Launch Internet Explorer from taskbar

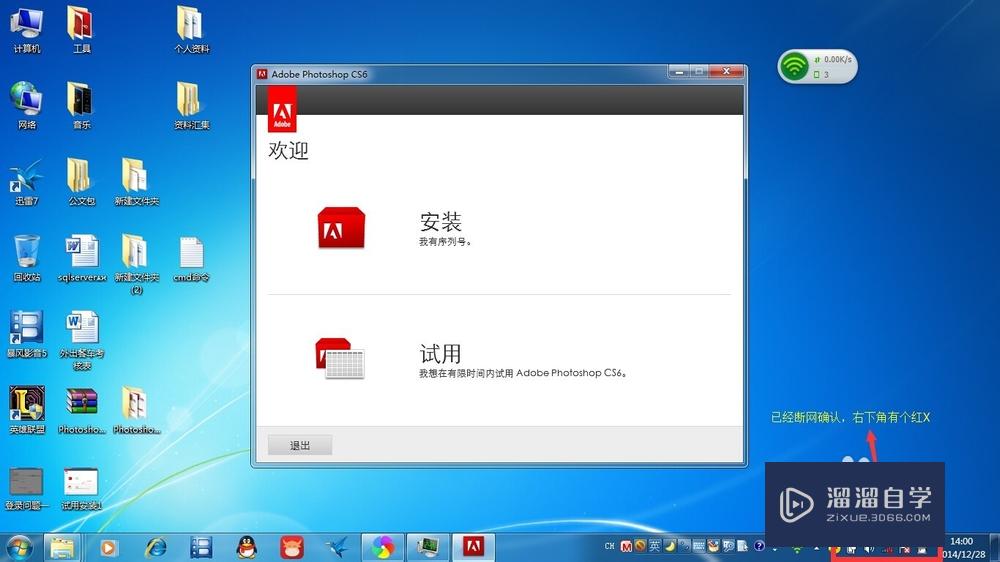tap(155, 548)
